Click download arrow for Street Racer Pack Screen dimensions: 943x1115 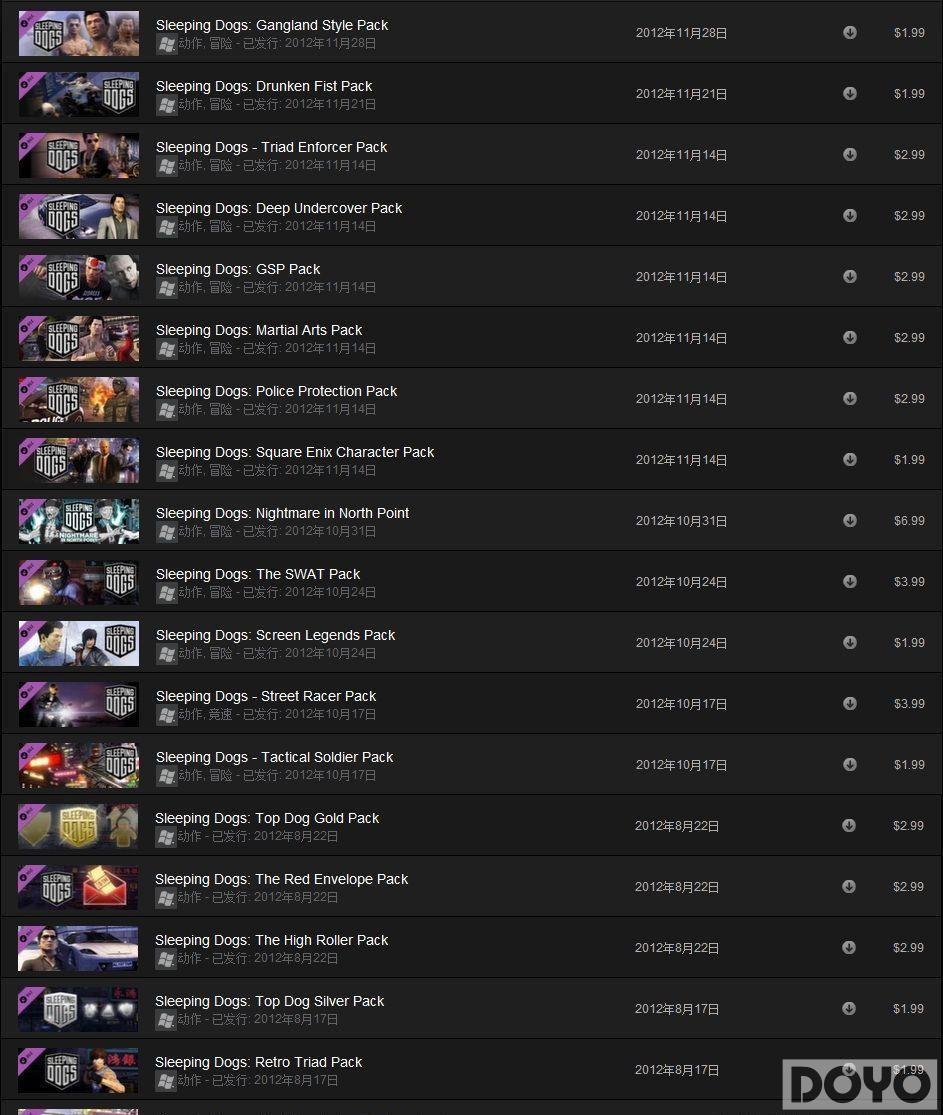click(849, 703)
